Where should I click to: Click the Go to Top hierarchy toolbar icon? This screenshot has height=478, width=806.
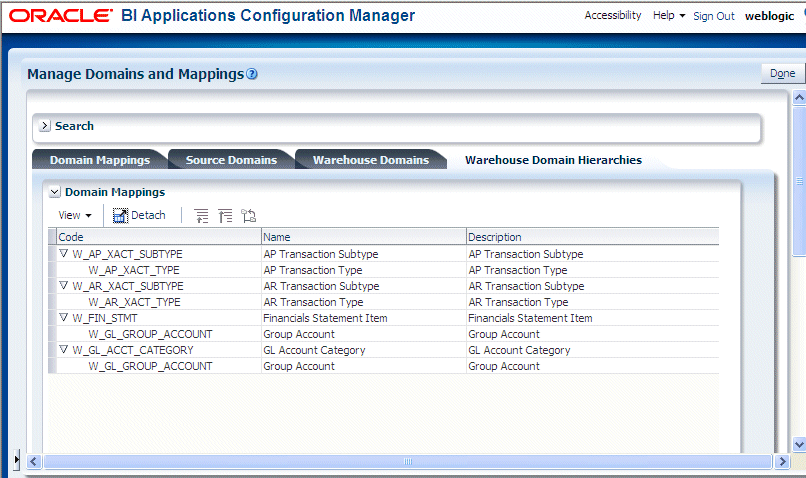coord(225,216)
